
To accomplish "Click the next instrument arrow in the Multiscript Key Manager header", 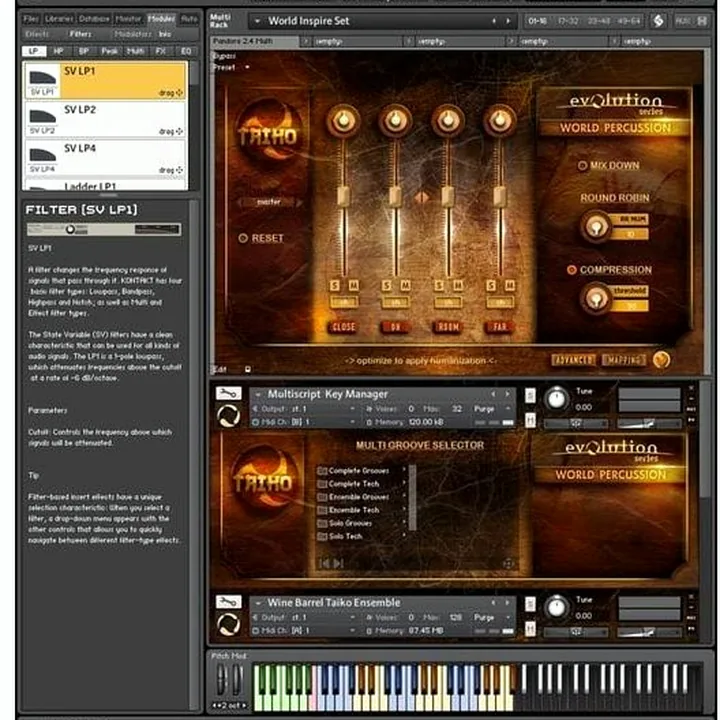I will pos(507,394).
